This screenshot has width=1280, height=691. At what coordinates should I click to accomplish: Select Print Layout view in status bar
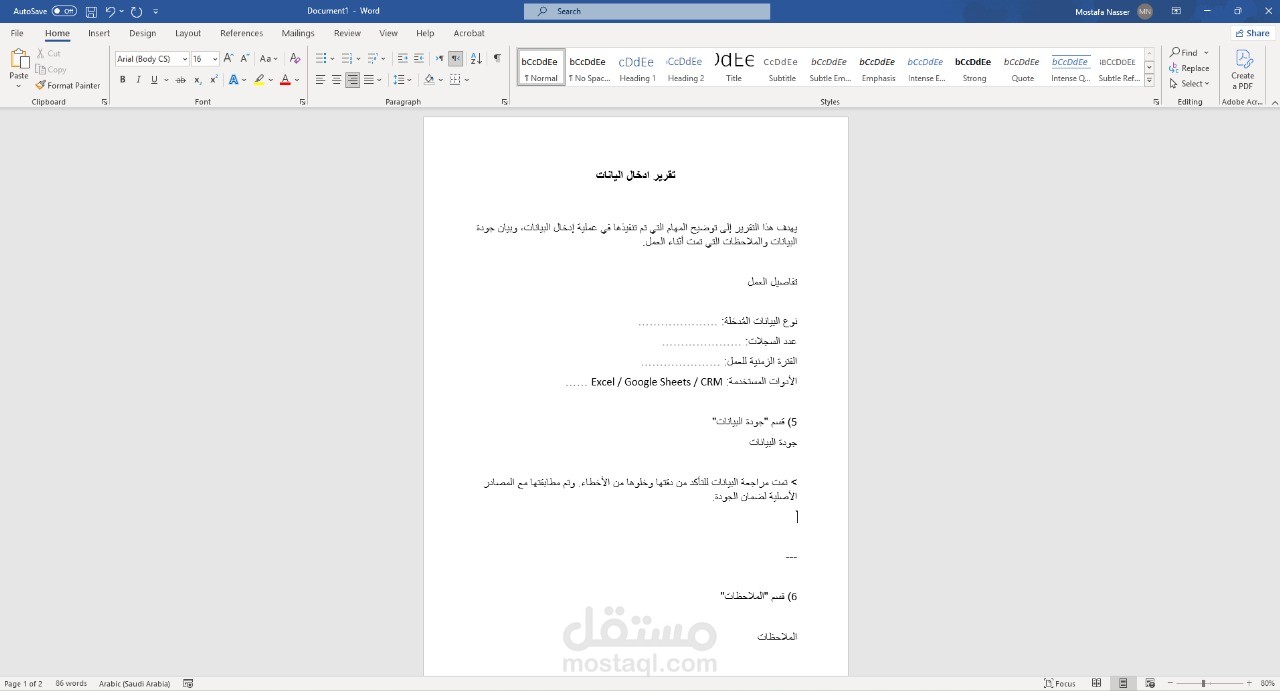tap(1123, 683)
